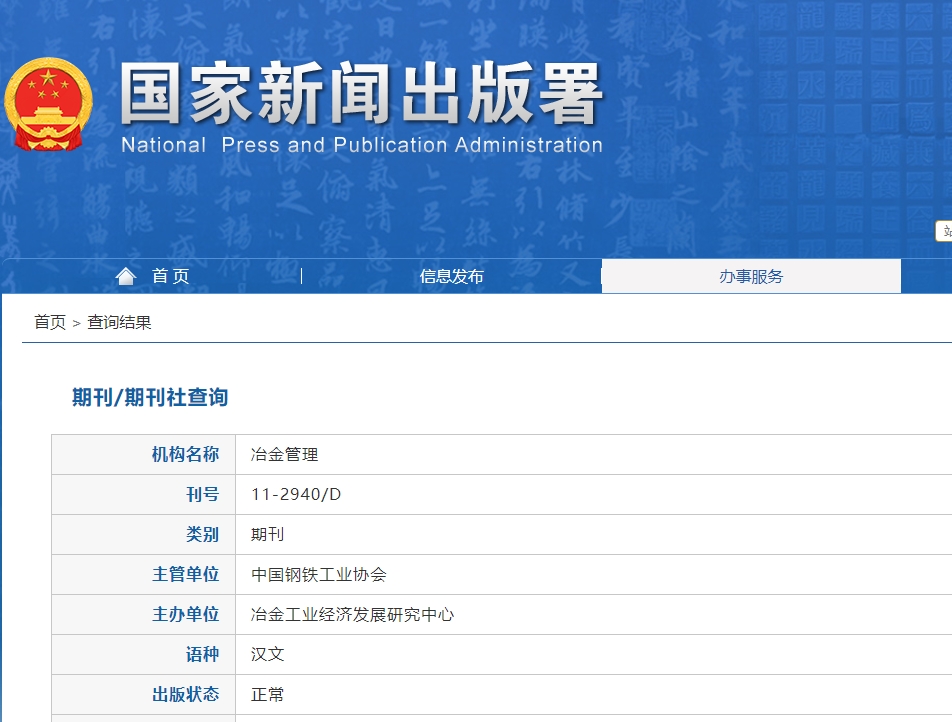Select the 主管单位 label cell
Image resolution: width=952 pixels, height=722 pixels.
coord(144,574)
